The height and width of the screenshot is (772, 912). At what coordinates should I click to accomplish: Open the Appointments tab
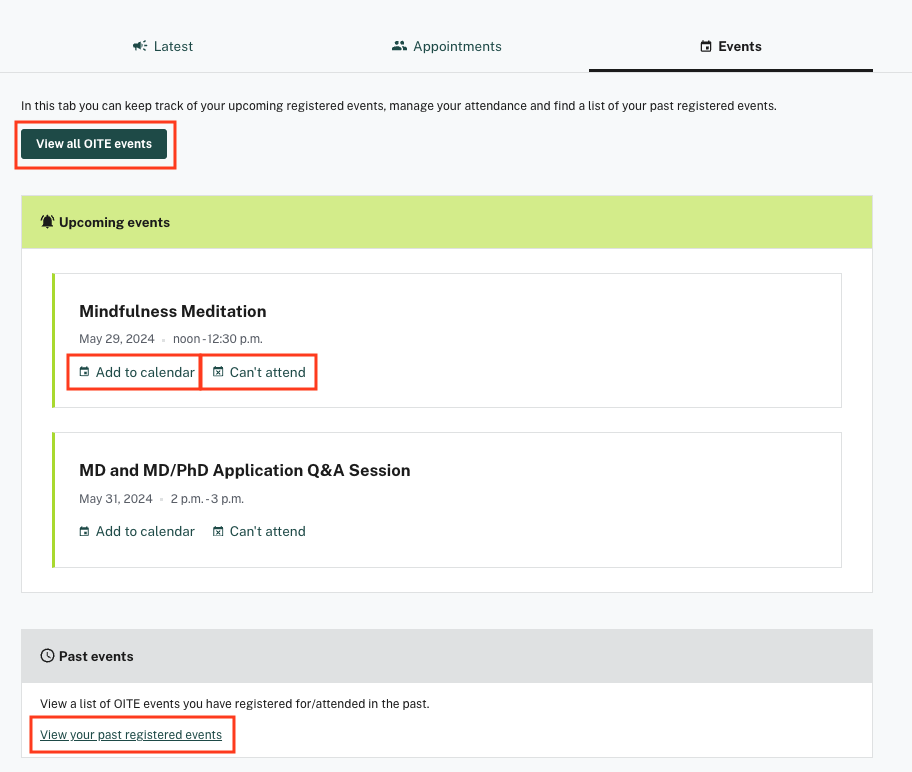tap(447, 47)
